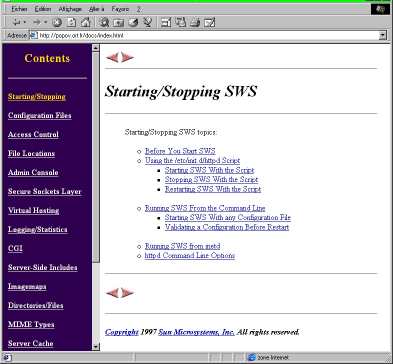Open Logging/Statistics in Contents
Image resolution: width=393 pixels, height=364 pixels.
(38, 229)
